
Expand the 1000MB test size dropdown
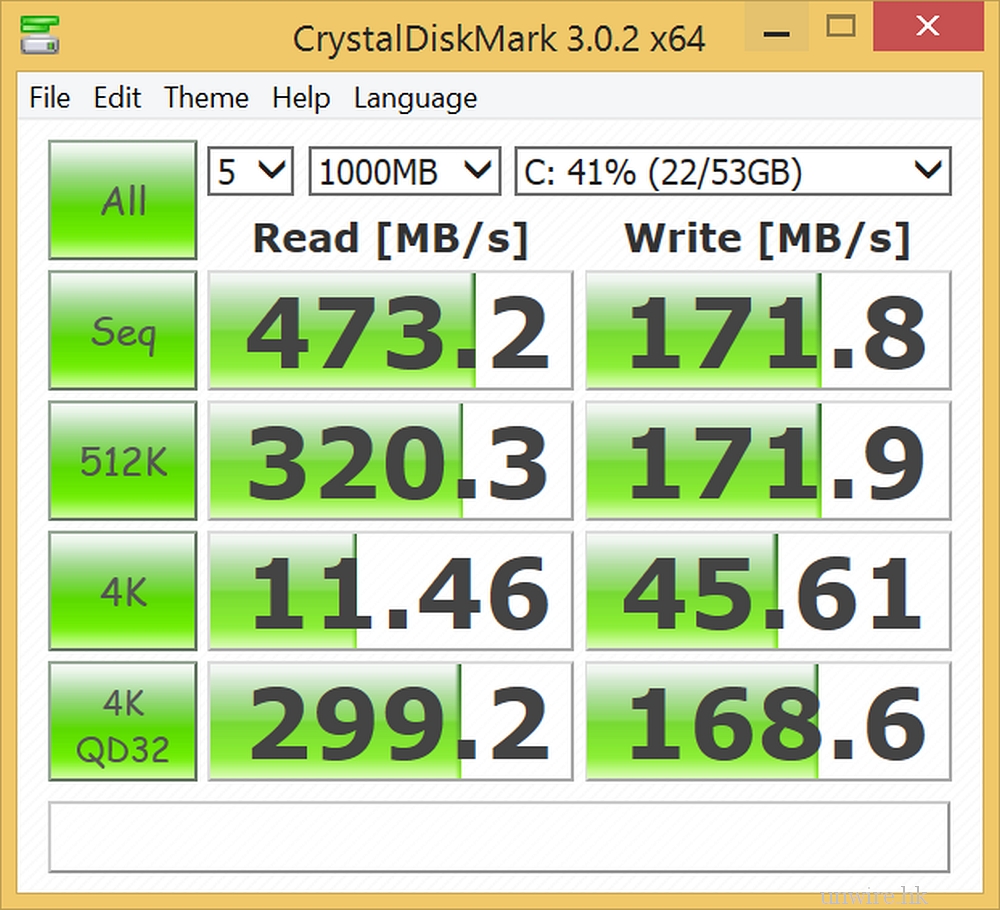coord(404,173)
